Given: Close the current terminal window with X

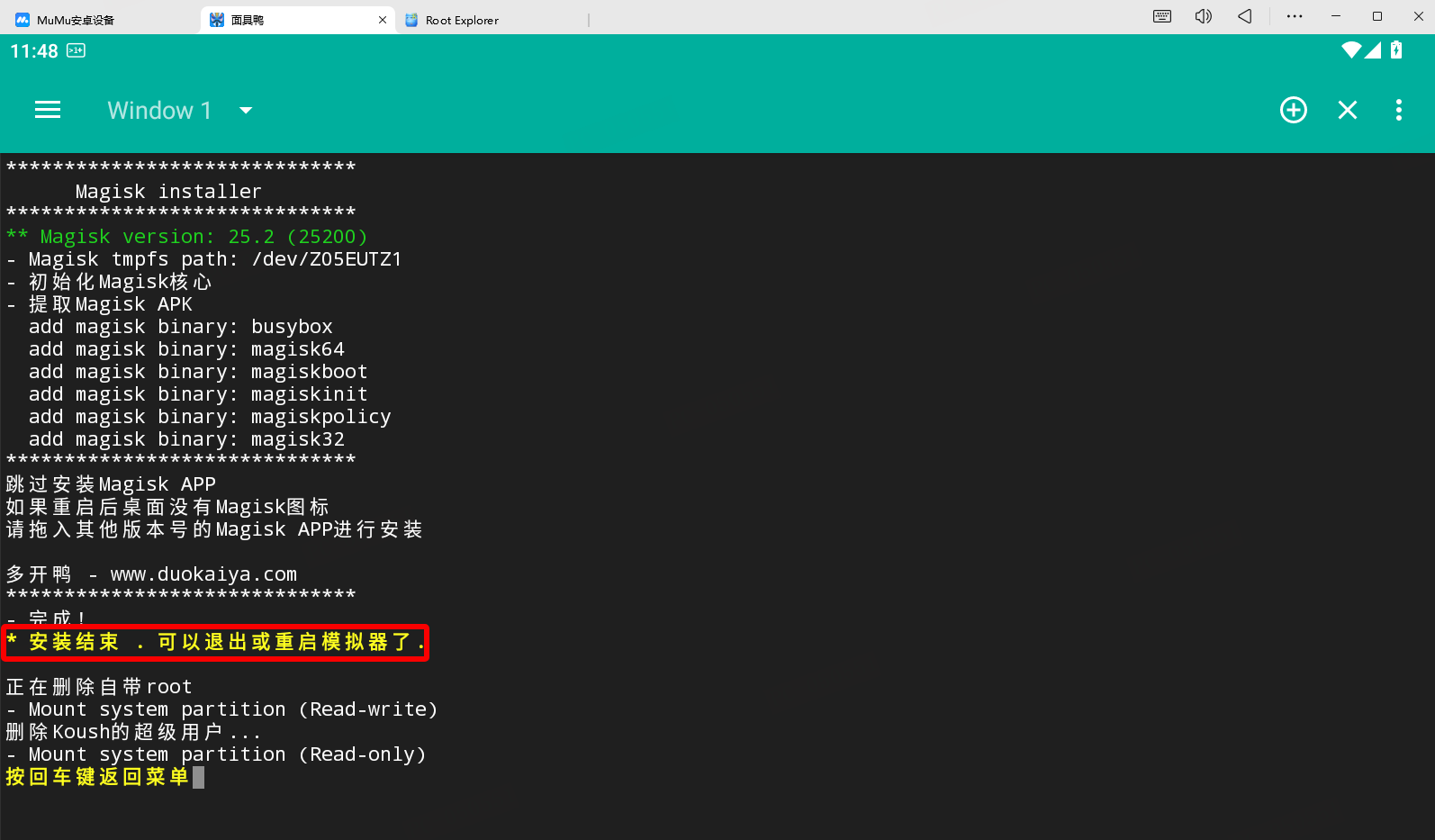Looking at the screenshot, I should pyautogui.click(x=1348, y=110).
